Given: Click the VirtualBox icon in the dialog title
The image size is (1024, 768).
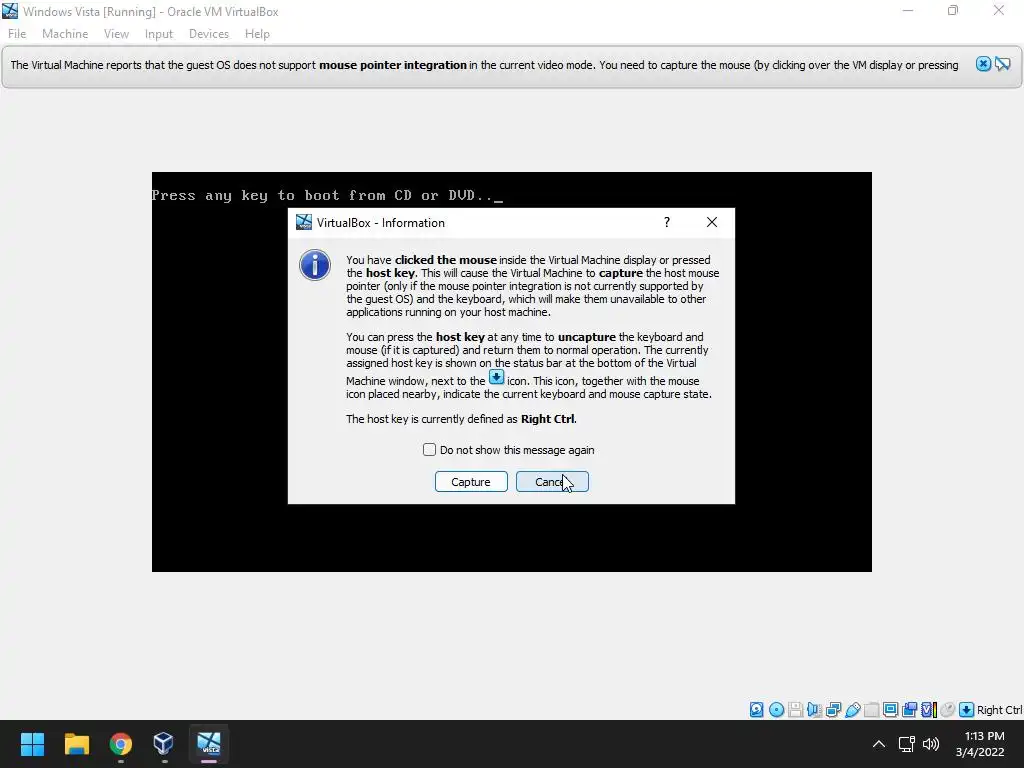Looking at the screenshot, I should pyautogui.click(x=304, y=222).
